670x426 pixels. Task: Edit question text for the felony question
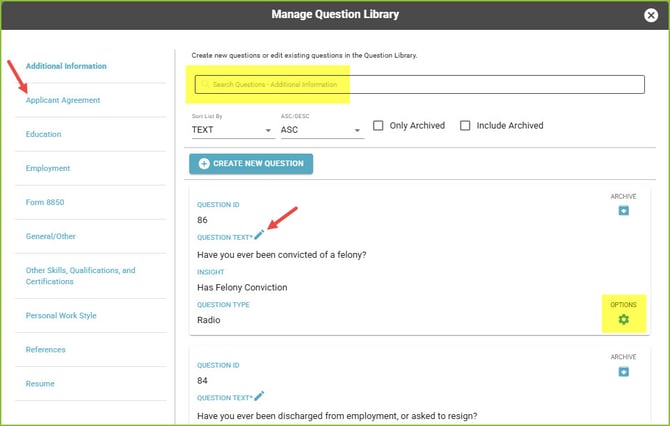click(259, 234)
